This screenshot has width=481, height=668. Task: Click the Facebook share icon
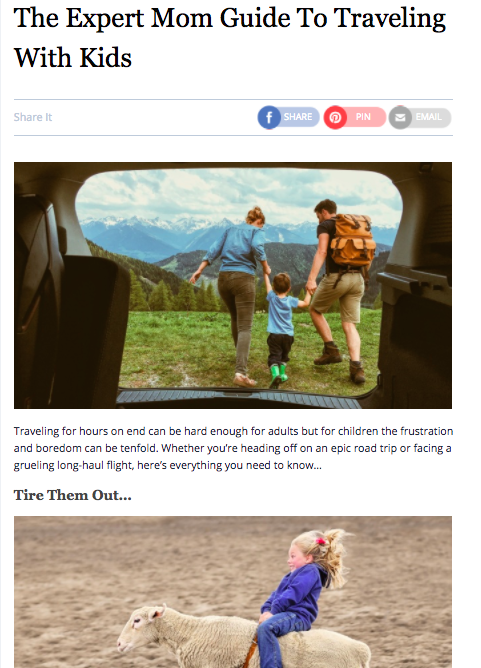(x=269, y=117)
